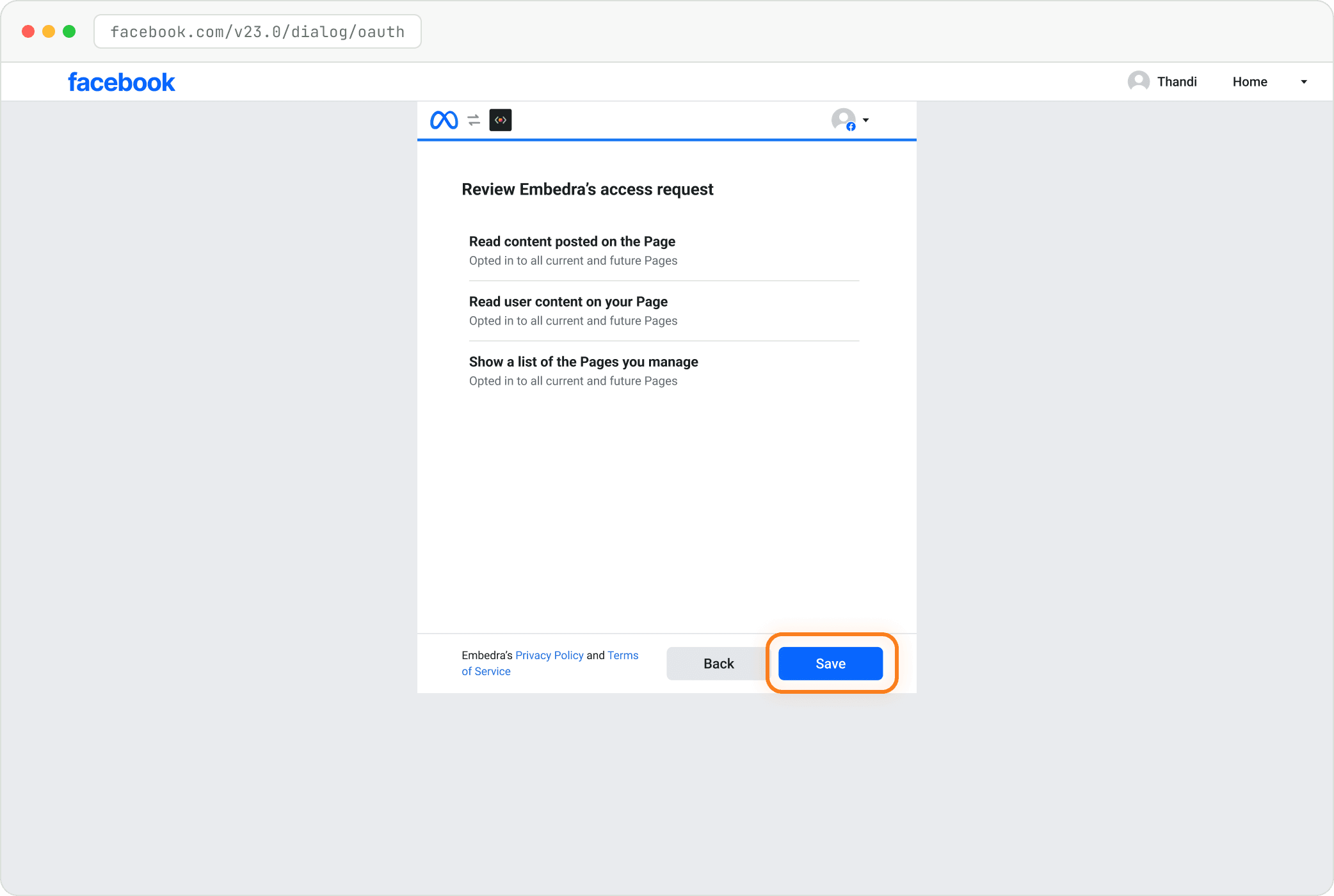Click the yellow minimize window button
The image size is (1334, 896).
[49, 31]
